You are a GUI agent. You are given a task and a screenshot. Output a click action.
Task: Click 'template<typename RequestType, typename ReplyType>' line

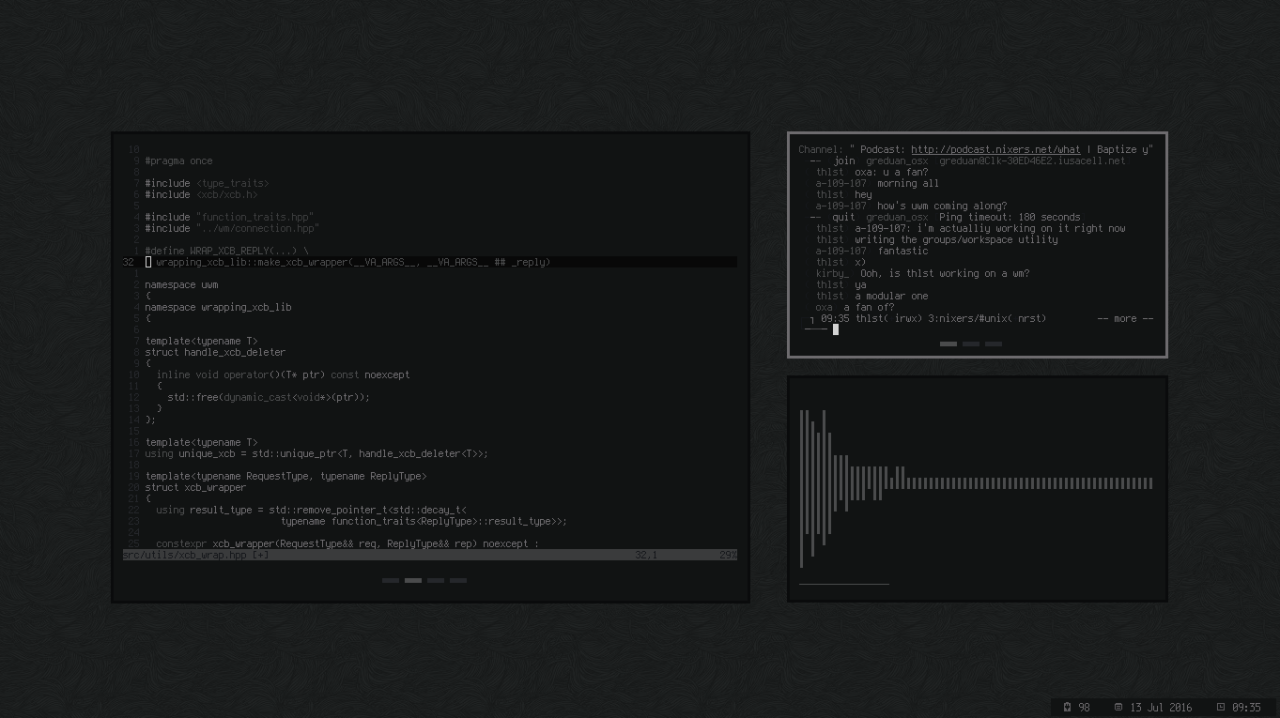[x=286, y=476]
